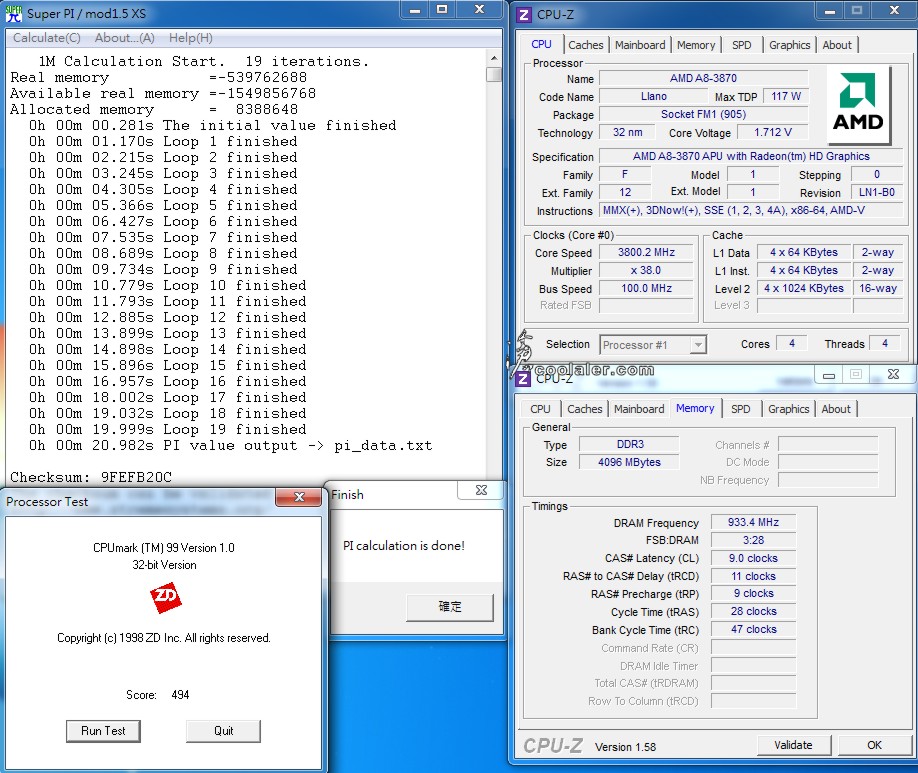Switch to CPU tab in lower CPU-Z window
918x773 pixels.
(540, 409)
